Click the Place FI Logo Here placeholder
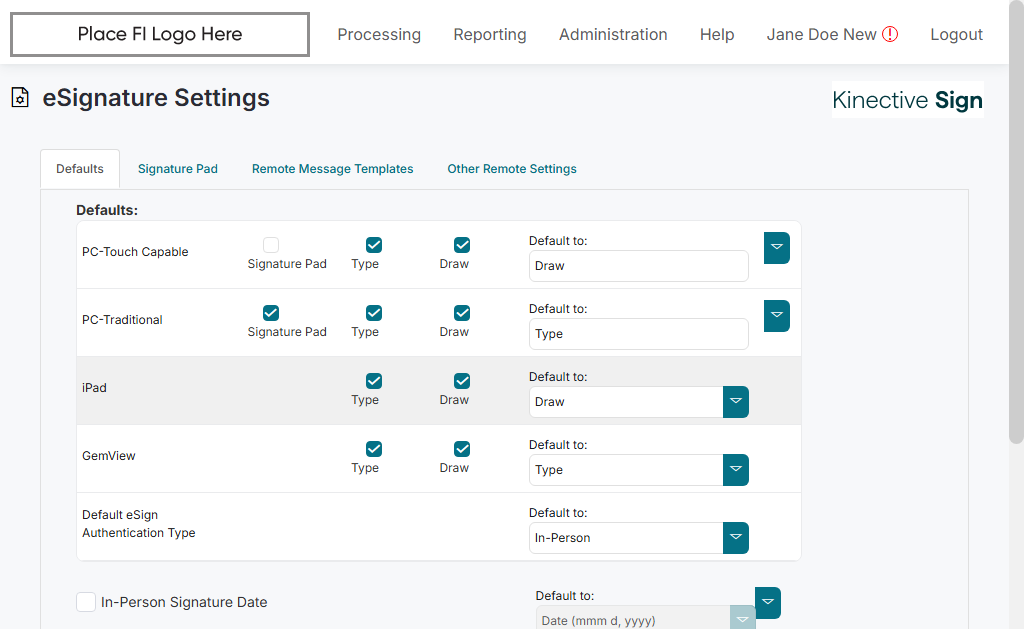The height and width of the screenshot is (629, 1024). coord(160,34)
